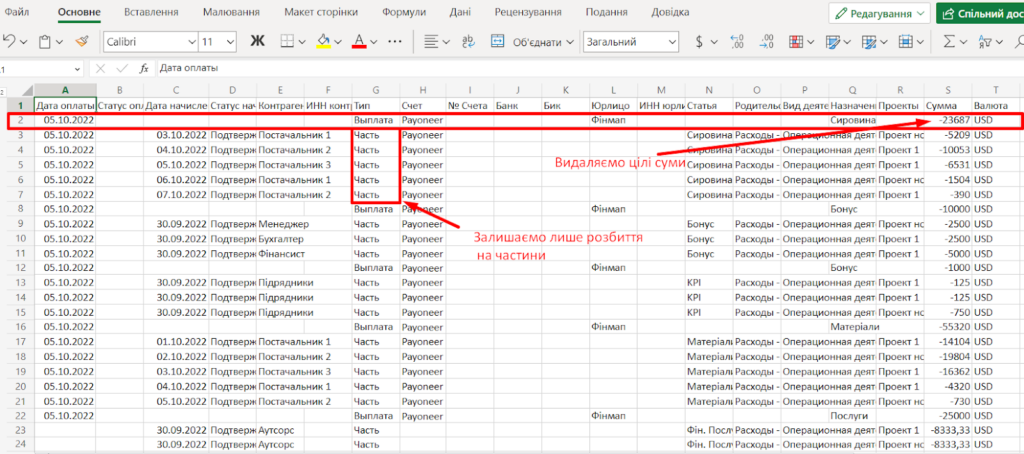
Task: Open Conditional Formatting icon
Action: pyautogui.click(x=796, y=42)
